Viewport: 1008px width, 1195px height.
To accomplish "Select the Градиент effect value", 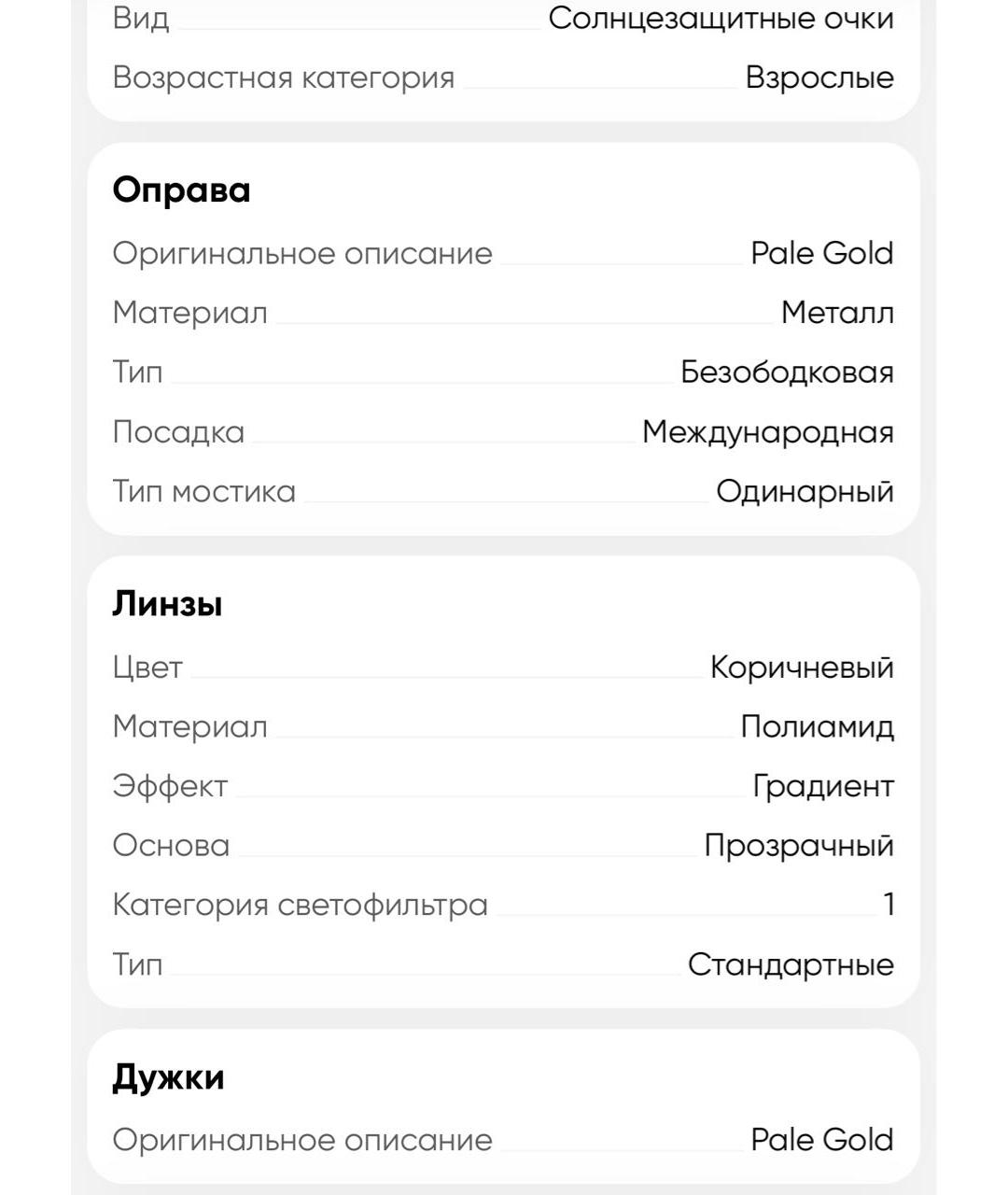I will click(x=822, y=786).
